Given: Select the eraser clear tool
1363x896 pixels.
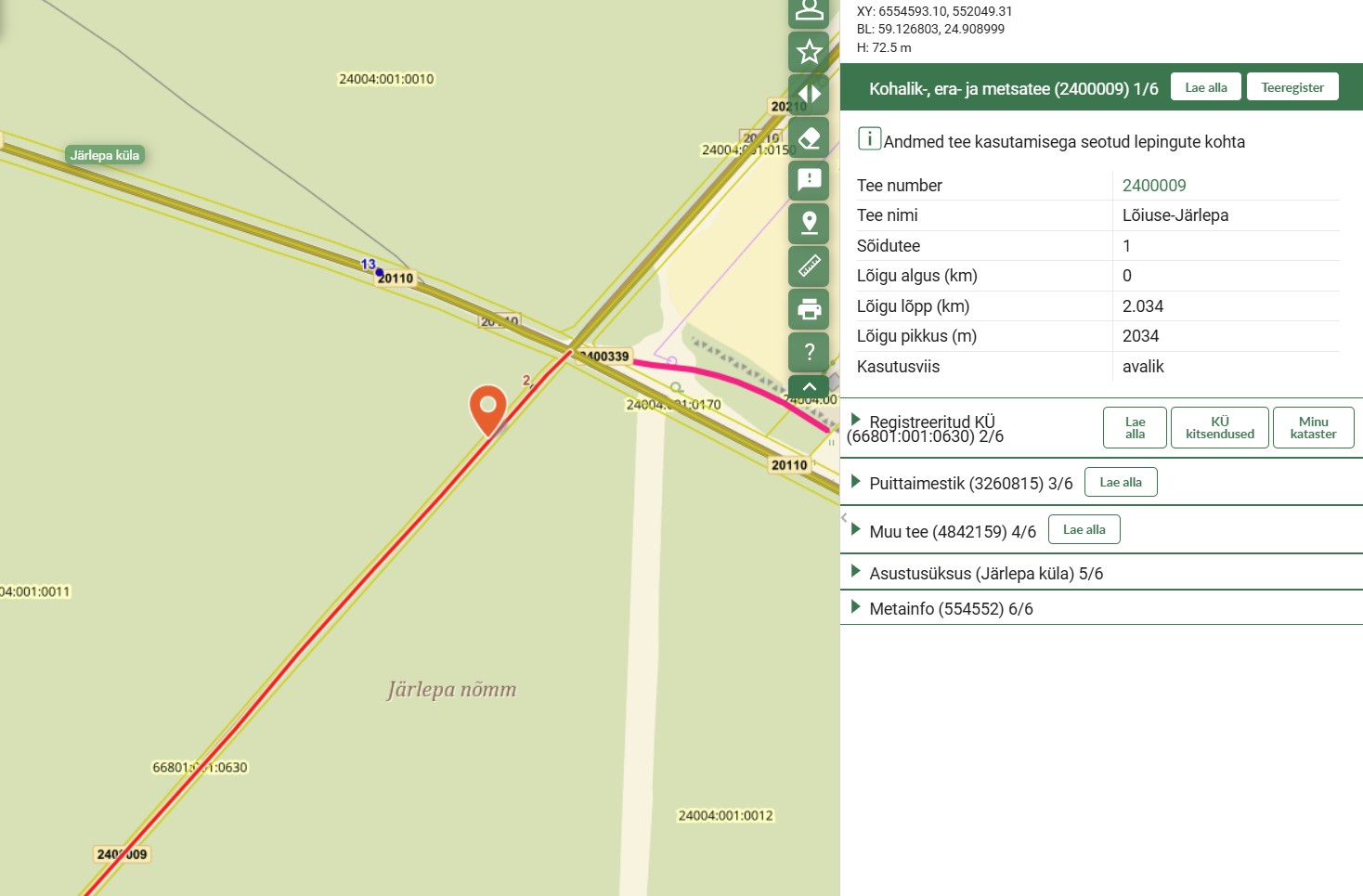Looking at the screenshot, I should click(809, 137).
